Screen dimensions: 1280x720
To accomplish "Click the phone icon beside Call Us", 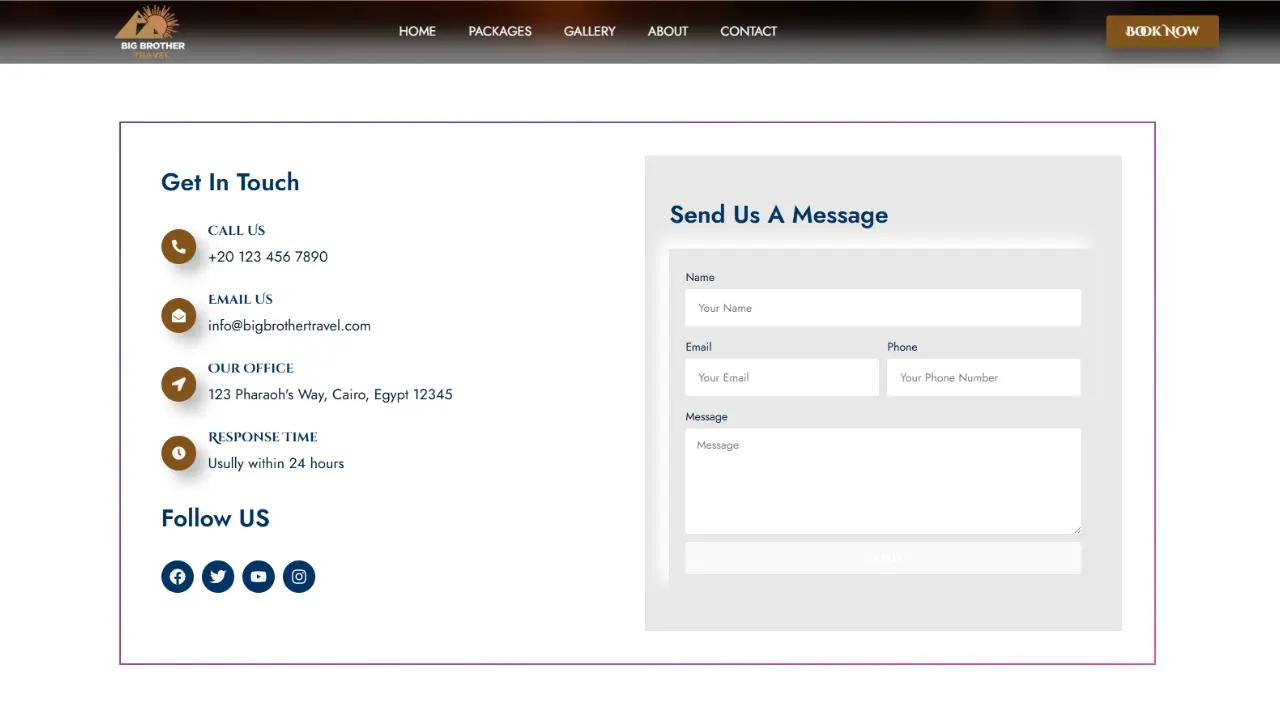I will [x=178, y=246].
